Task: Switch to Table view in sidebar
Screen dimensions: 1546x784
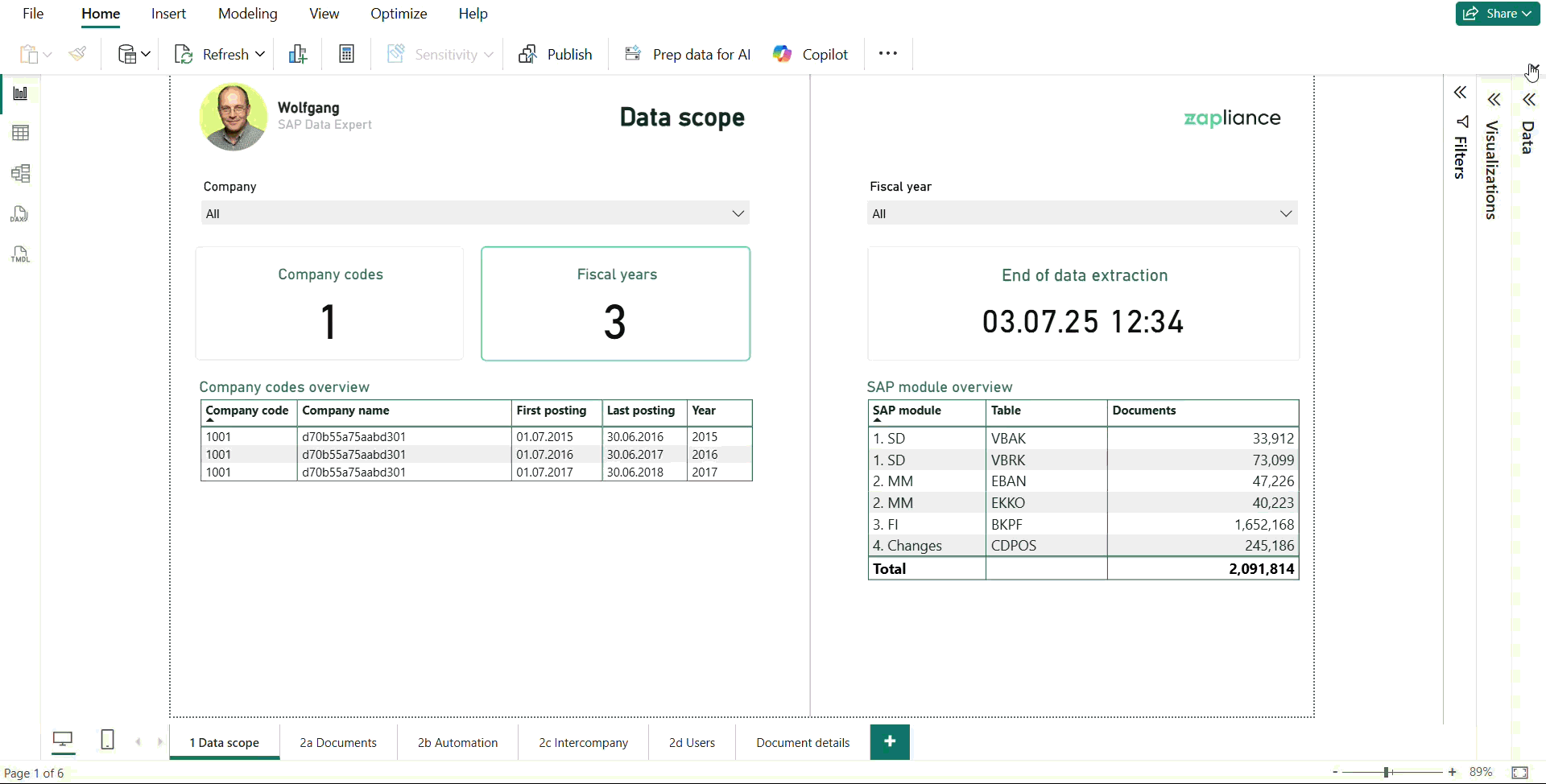Action: pyautogui.click(x=21, y=133)
